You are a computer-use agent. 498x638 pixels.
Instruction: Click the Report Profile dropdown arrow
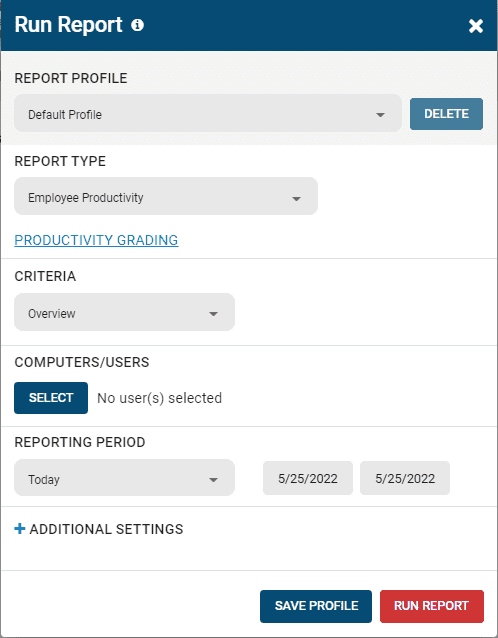pos(380,115)
